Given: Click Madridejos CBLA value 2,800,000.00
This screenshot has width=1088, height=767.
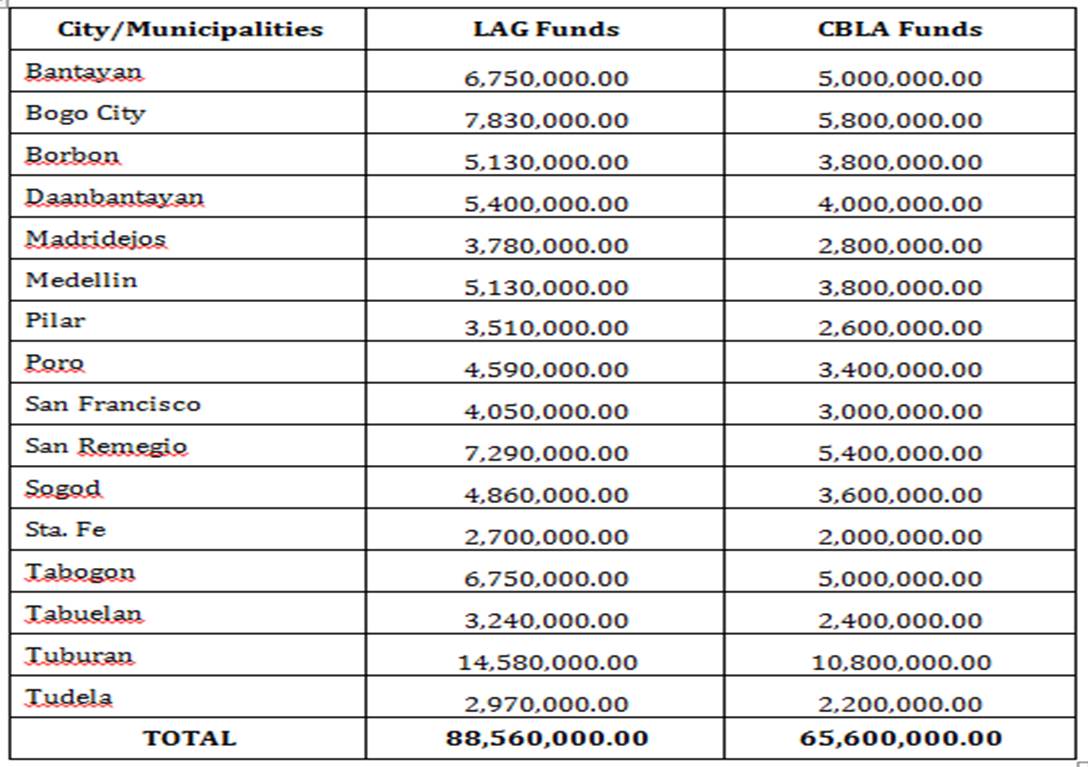Looking at the screenshot, I should pyautogui.click(x=900, y=246).
